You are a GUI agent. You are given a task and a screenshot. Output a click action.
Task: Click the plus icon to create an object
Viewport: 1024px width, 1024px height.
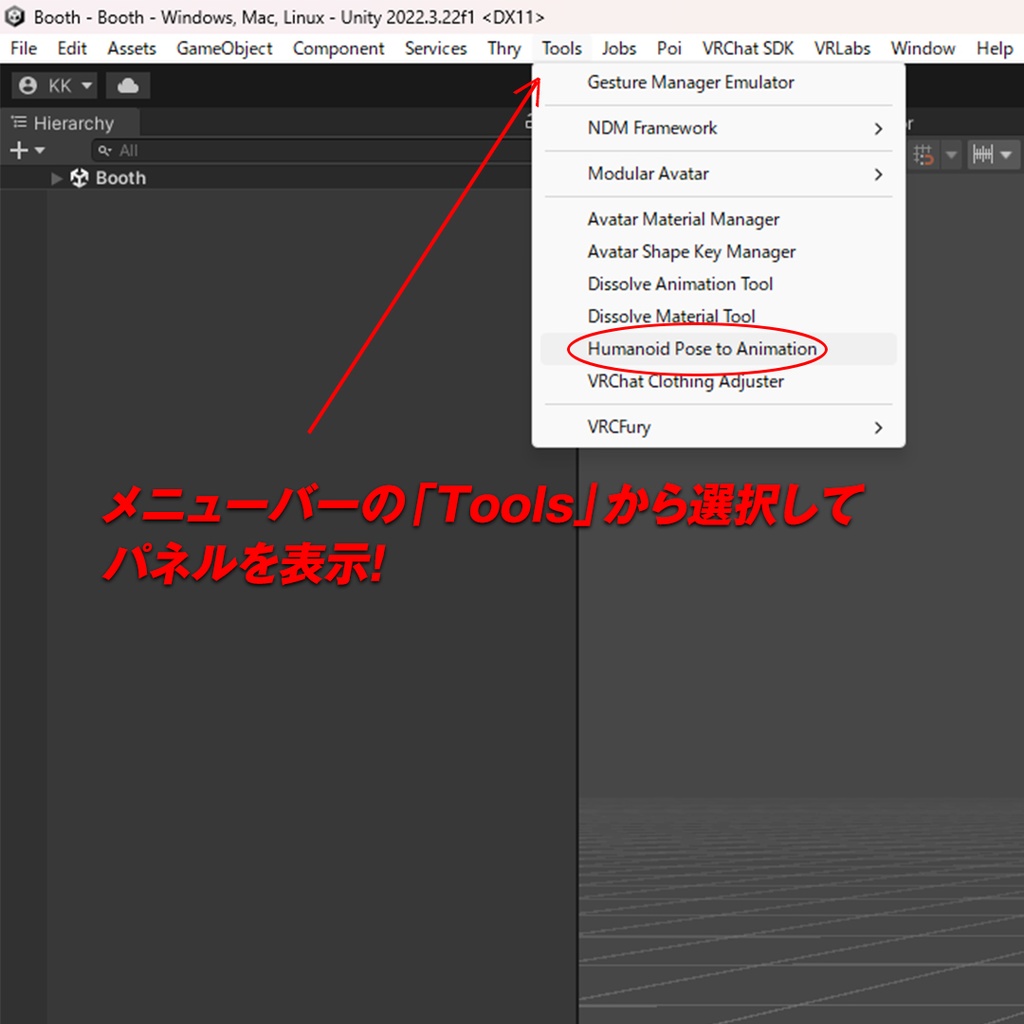point(17,150)
